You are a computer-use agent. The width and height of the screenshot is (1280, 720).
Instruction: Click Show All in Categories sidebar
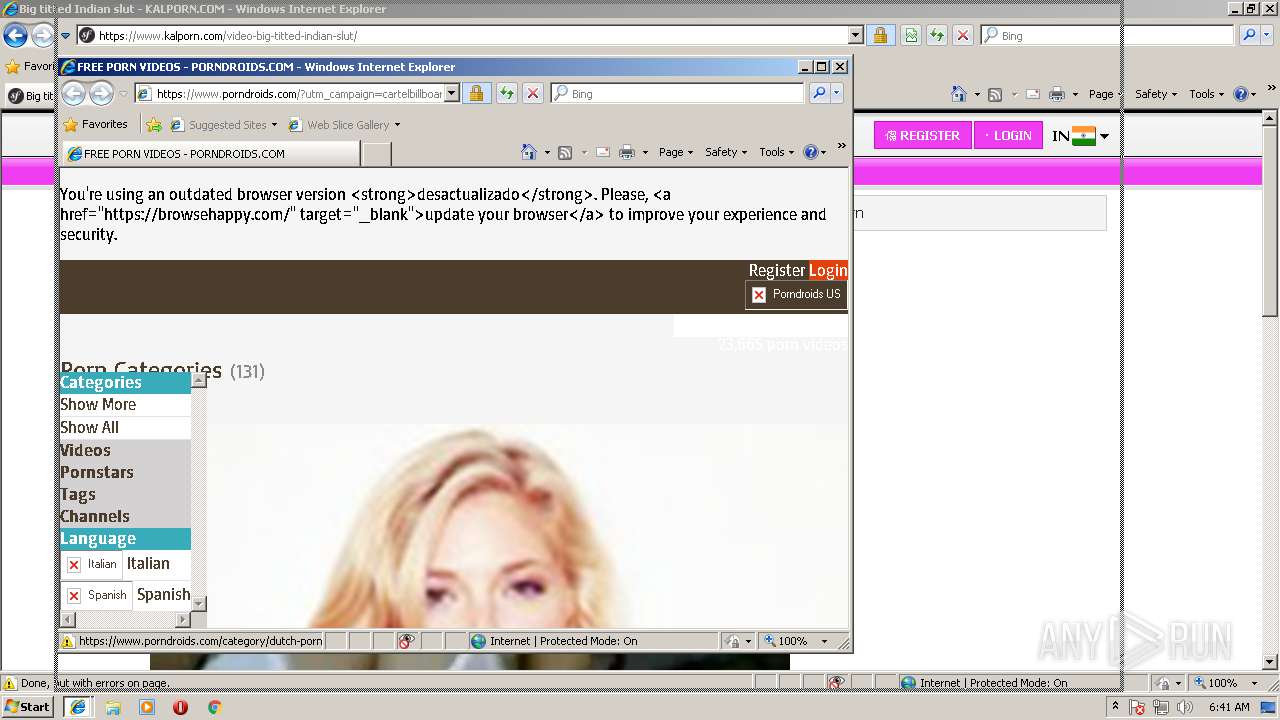tap(89, 427)
